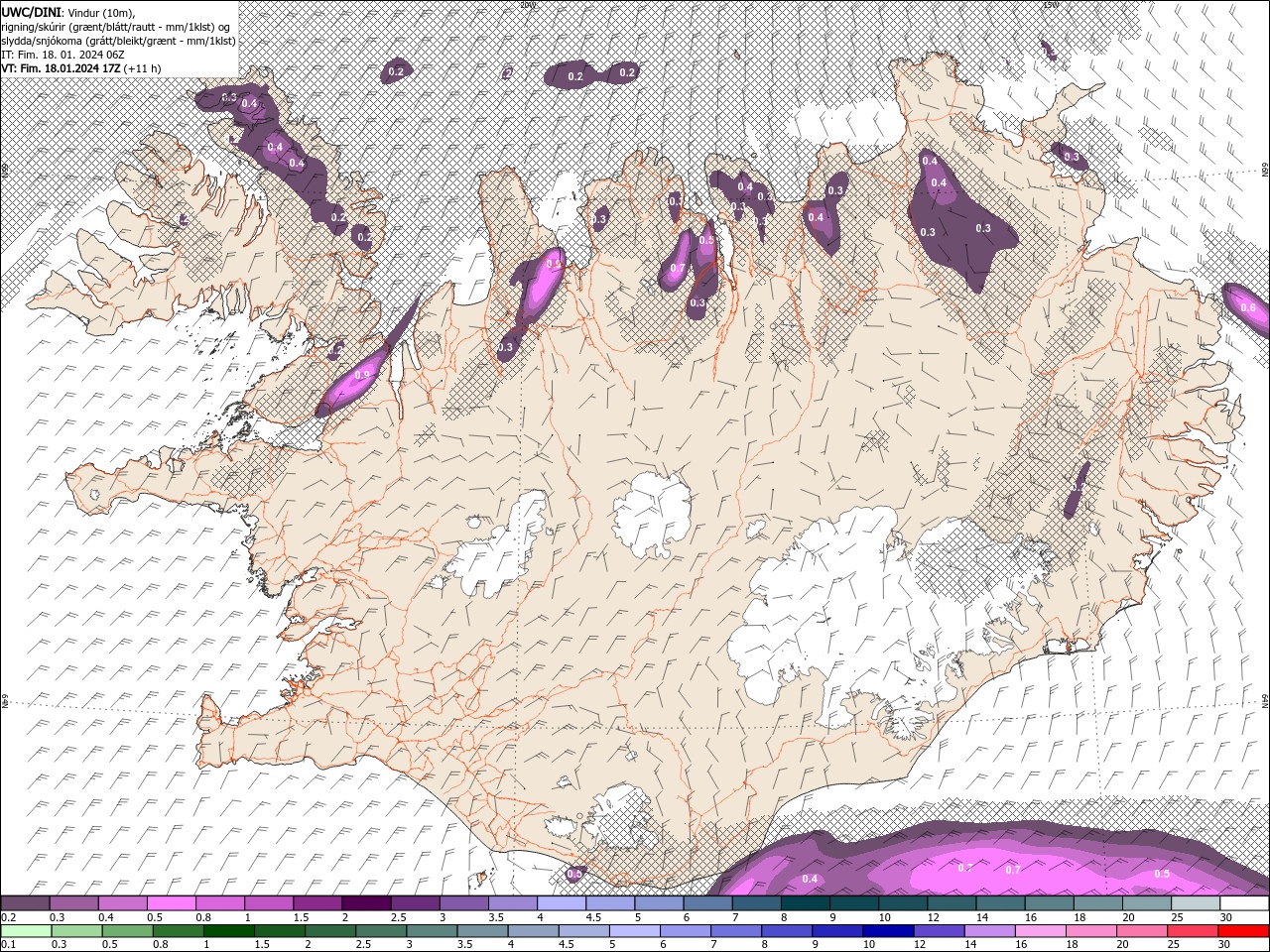Click the '0.2' label under the upper scale
This screenshot has width=1270, height=952.
pyautogui.click(x=9, y=917)
